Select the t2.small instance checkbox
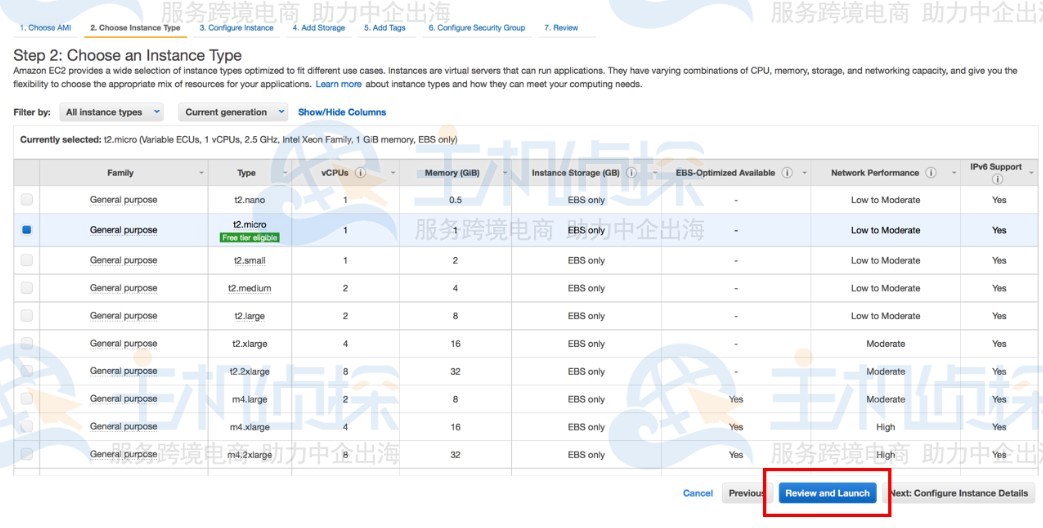Viewport: 1043px width, 528px height. coord(27,260)
